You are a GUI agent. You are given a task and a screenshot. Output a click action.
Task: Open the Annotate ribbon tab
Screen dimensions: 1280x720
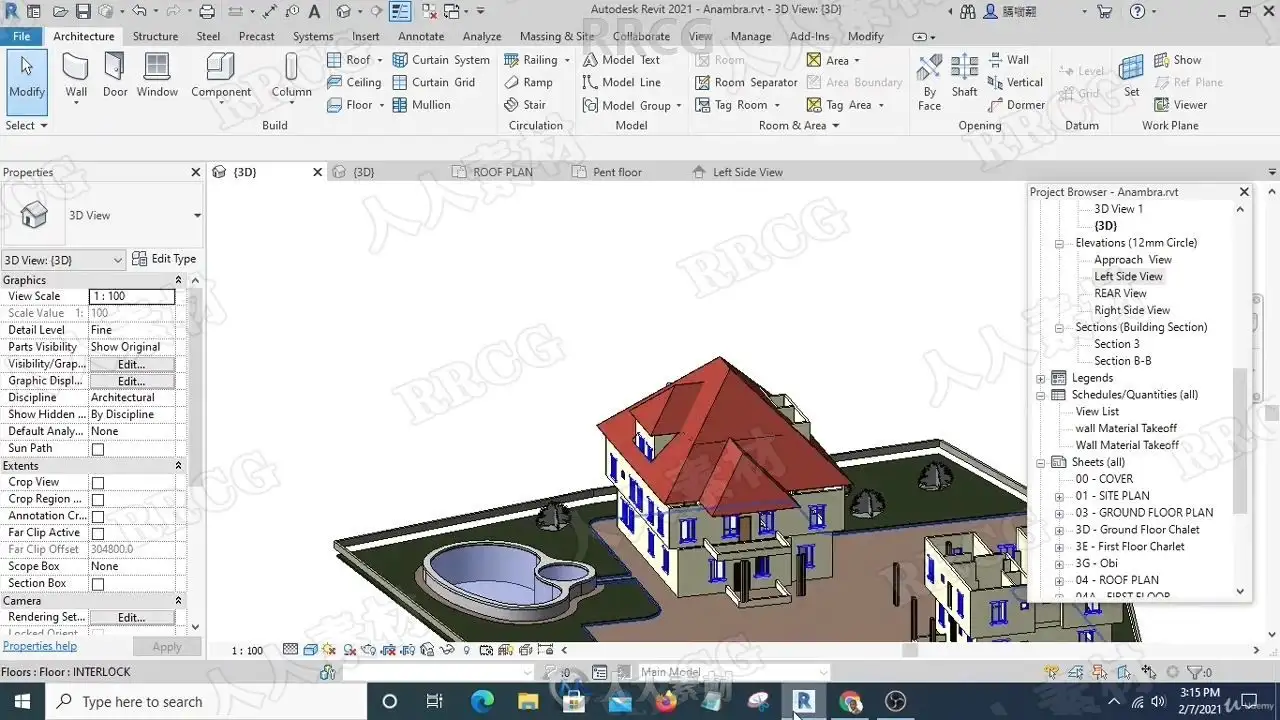(x=421, y=36)
